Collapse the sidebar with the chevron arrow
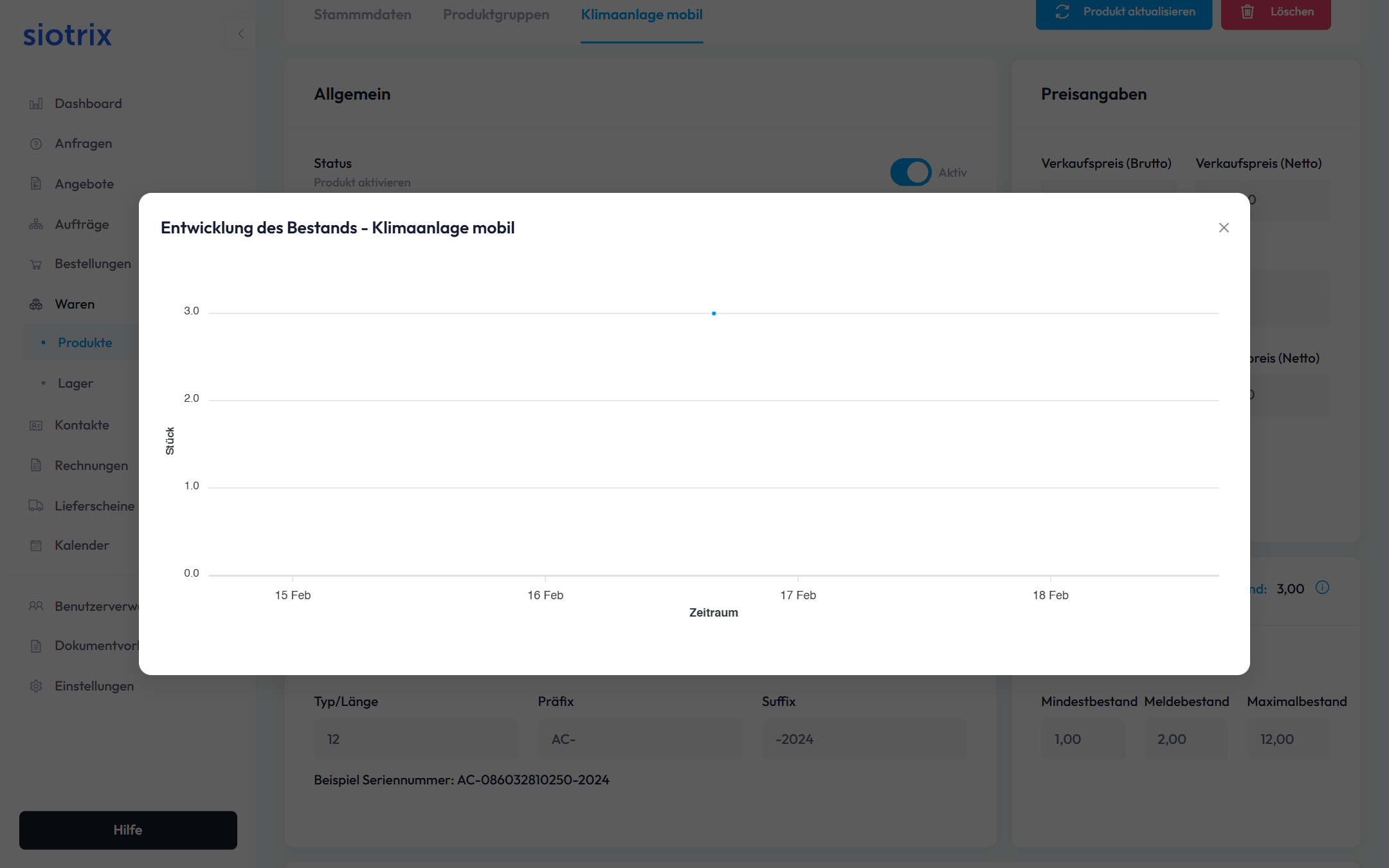This screenshot has width=1389, height=868. tap(241, 34)
